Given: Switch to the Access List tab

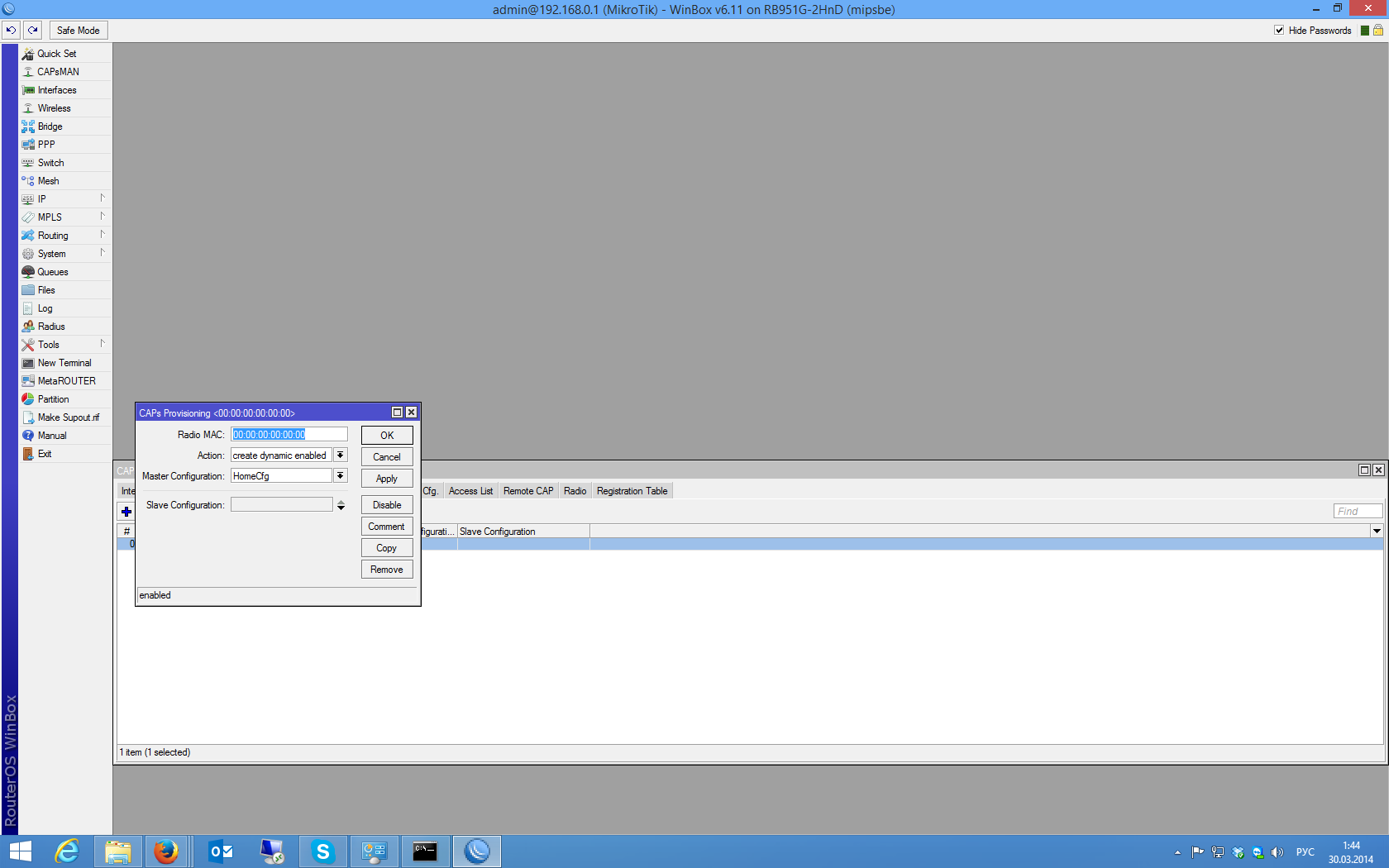Looking at the screenshot, I should pos(470,491).
